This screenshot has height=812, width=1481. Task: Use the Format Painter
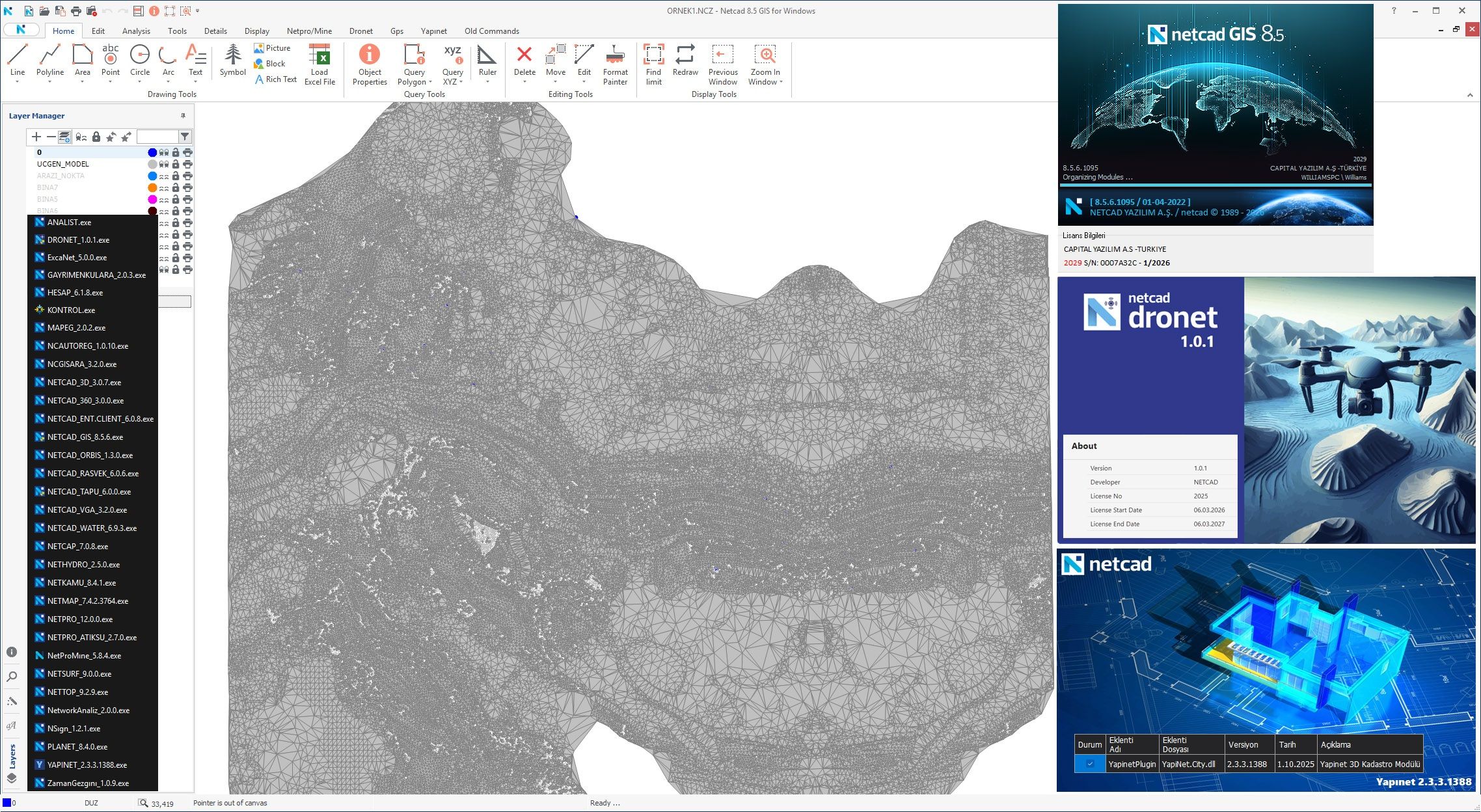click(x=615, y=64)
